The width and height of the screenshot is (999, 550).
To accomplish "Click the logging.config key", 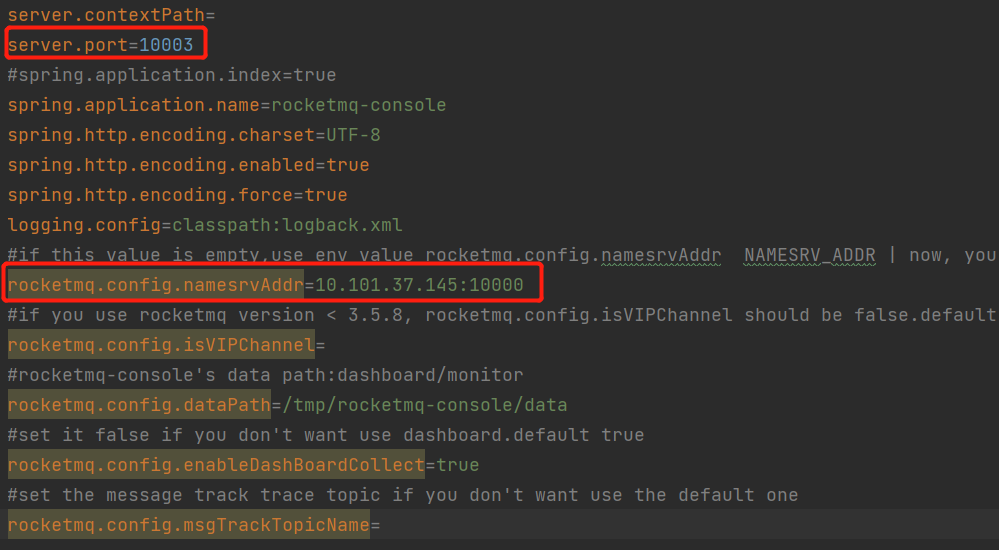I will tap(84, 224).
